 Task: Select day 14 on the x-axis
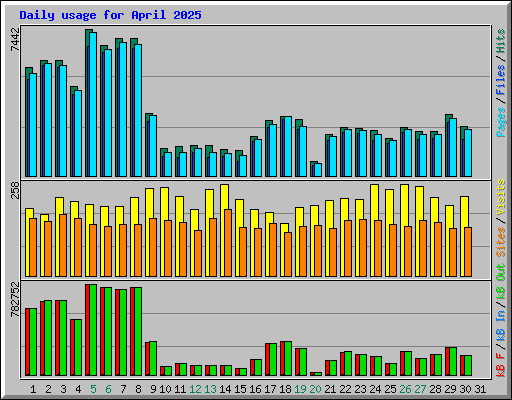pyautogui.click(x=225, y=389)
